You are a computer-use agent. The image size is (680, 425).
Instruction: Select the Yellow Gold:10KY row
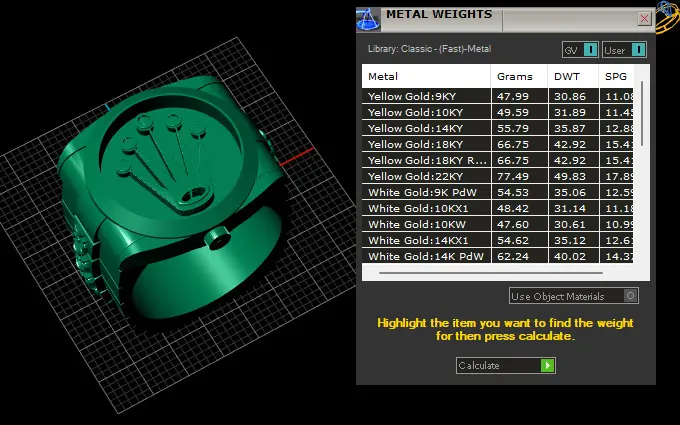pyautogui.click(x=497, y=112)
